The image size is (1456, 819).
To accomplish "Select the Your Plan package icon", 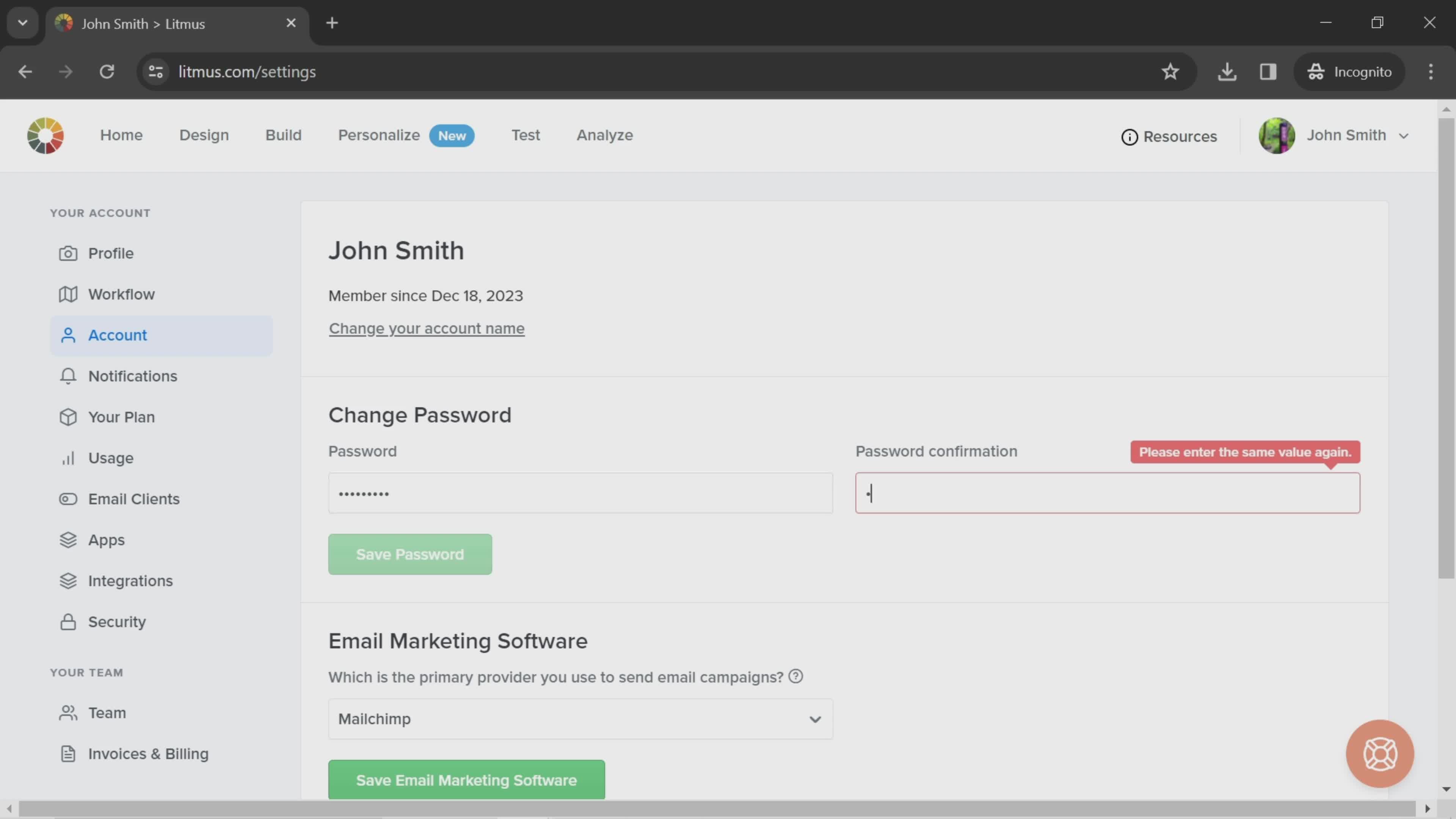I will tap(68, 417).
